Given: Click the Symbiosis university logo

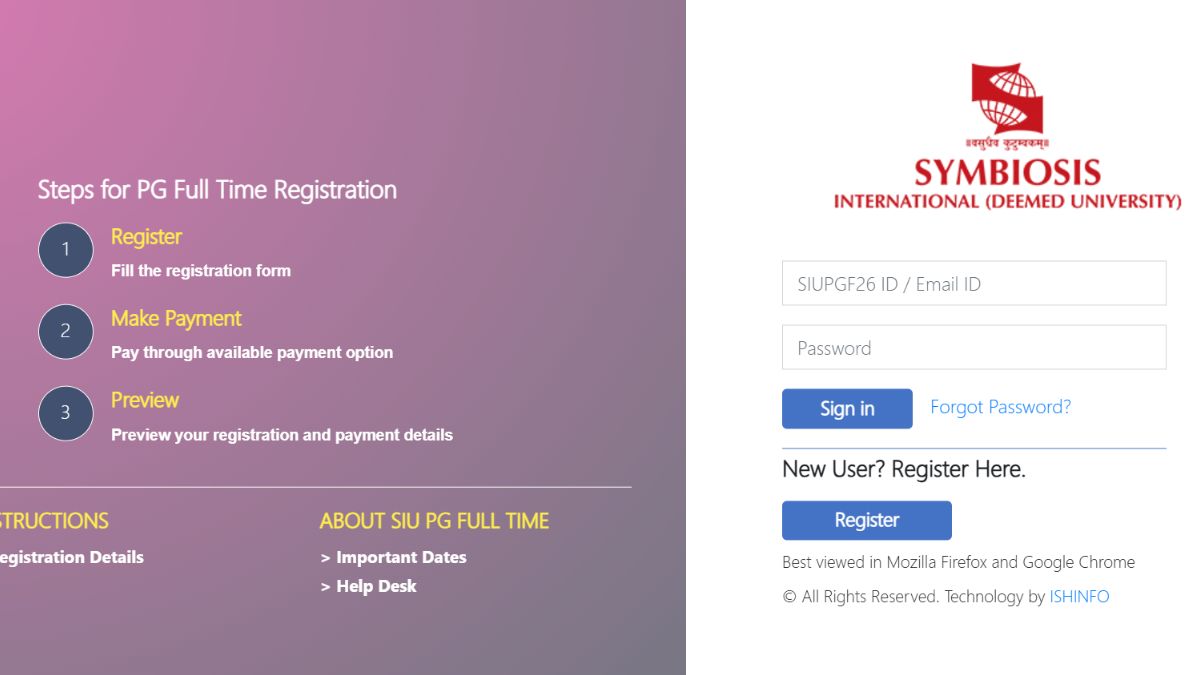Looking at the screenshot, I should 1006,137.
